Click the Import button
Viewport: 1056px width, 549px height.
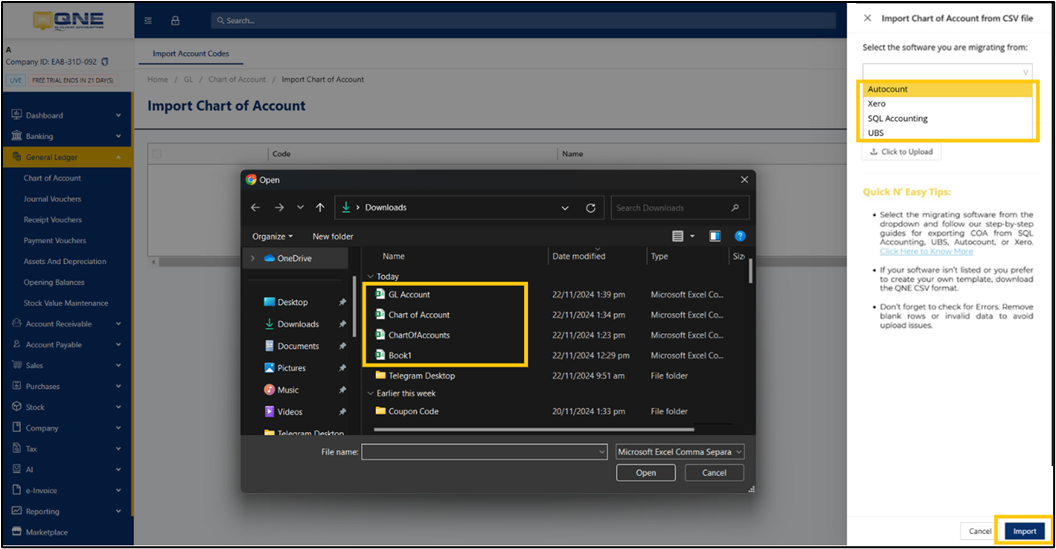(x=1025, y=531)
